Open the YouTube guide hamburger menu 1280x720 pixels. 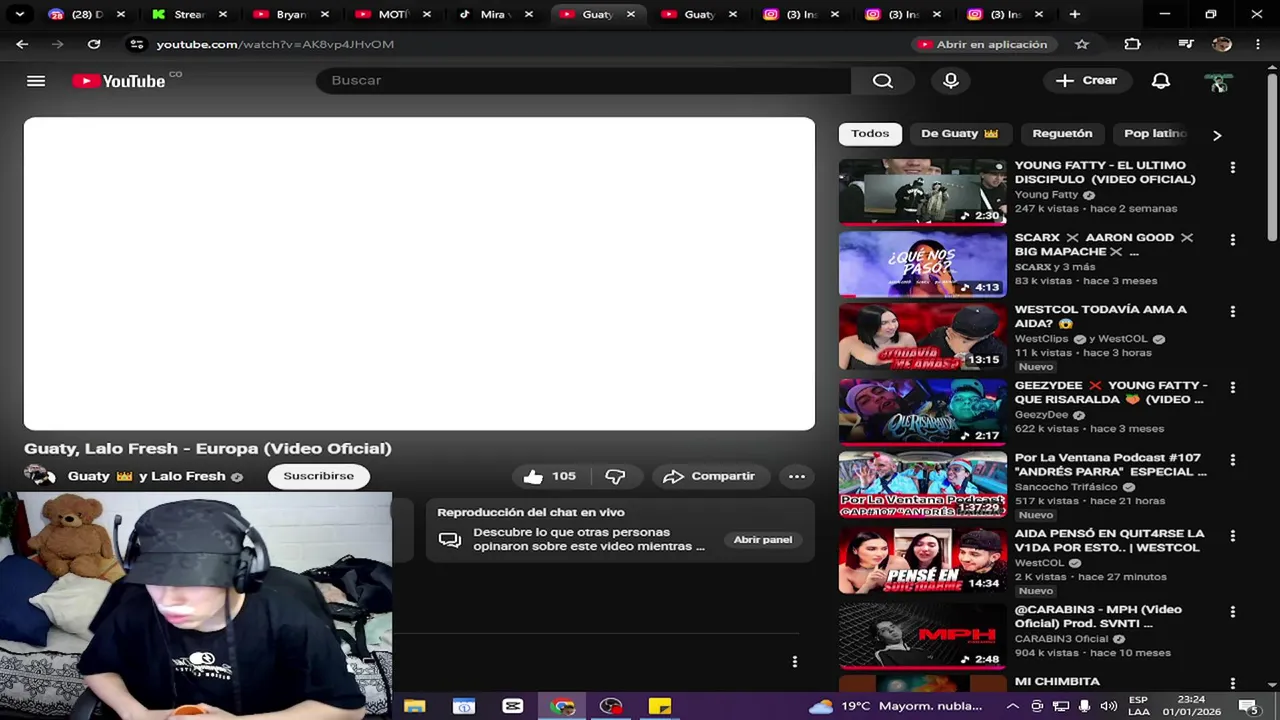pos(36,81)
